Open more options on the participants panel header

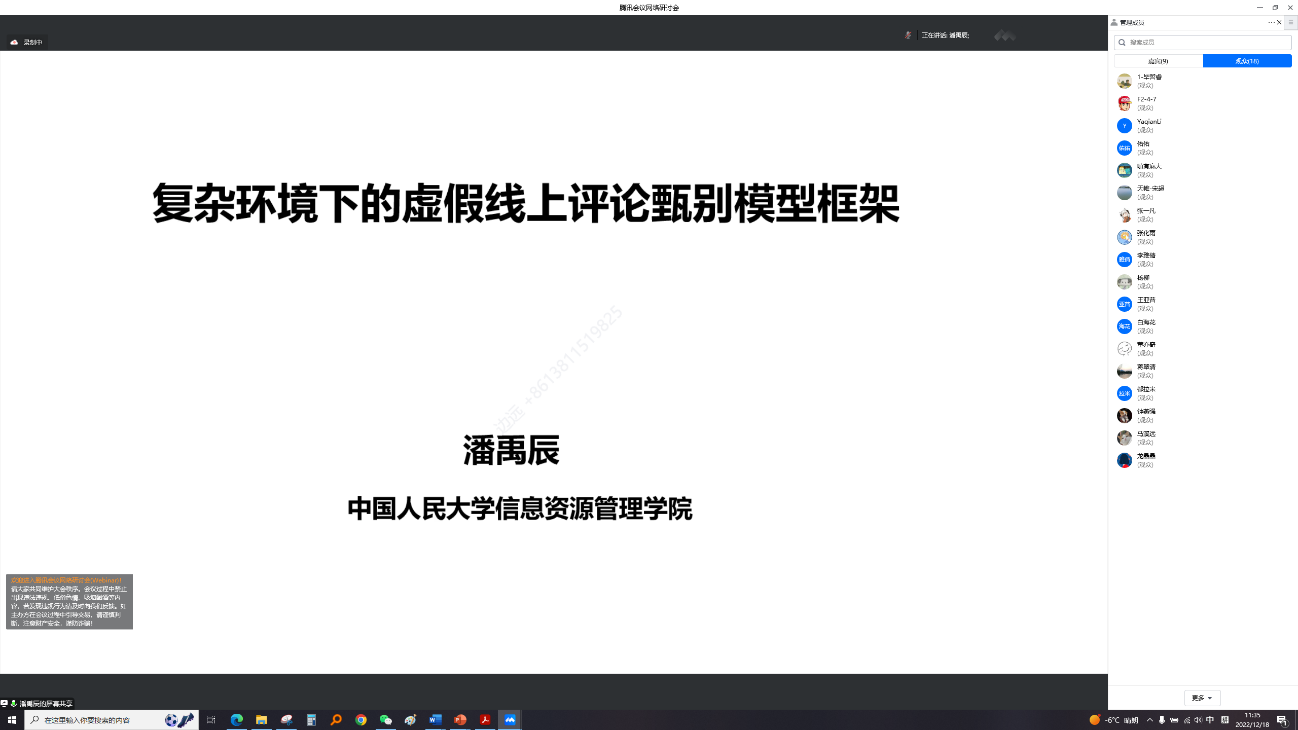pos(1271,22)
